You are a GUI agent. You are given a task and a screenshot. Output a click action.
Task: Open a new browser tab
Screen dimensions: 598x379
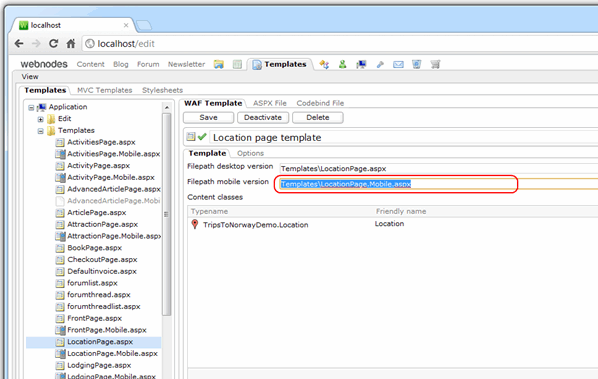click(x=144, y=25)
